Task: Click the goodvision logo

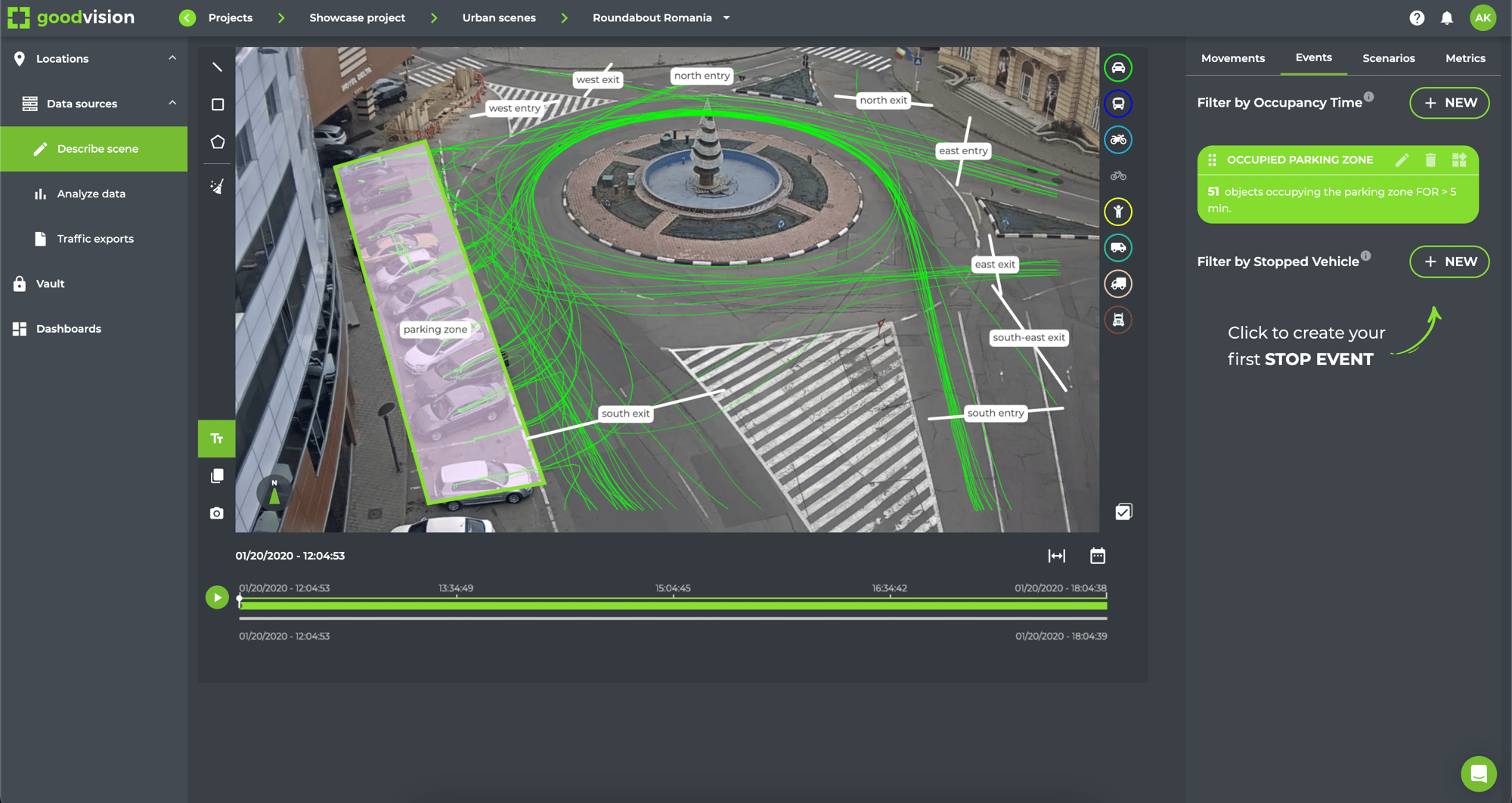Action: tap(71, 17)
